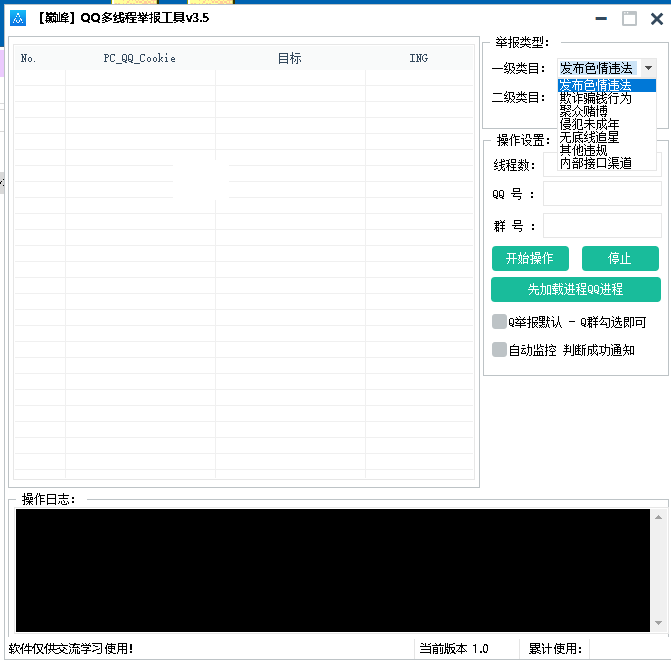Click the 目标 column header

coord(289,58)
